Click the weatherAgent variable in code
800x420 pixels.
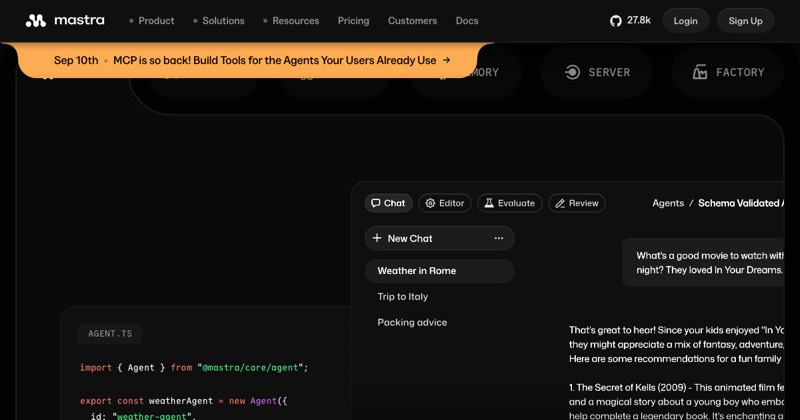pyautogui.click(x=181, y=401)
